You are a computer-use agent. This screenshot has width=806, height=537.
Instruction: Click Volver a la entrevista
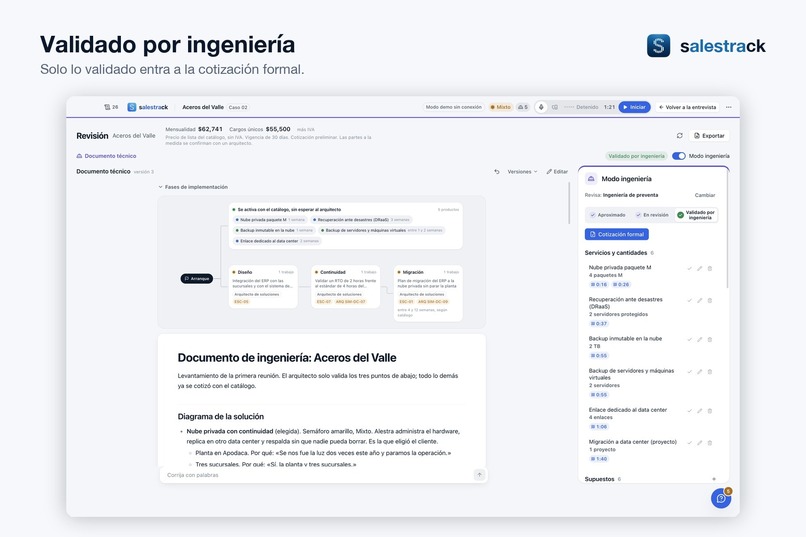click(x=687, y=107)
